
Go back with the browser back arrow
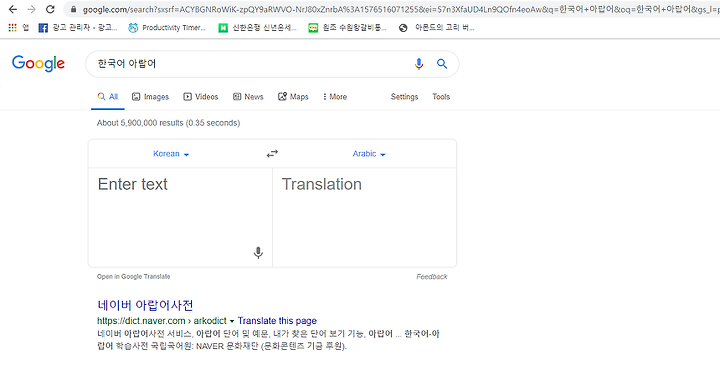pyautogui.click(x=13, y=9)
